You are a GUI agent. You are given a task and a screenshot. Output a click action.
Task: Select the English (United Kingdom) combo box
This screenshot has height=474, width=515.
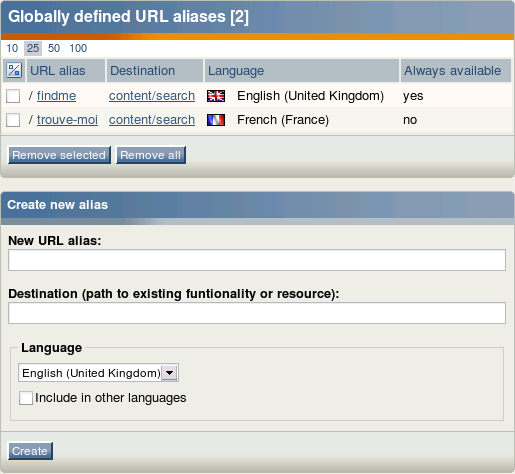click(x=98, y=373)
